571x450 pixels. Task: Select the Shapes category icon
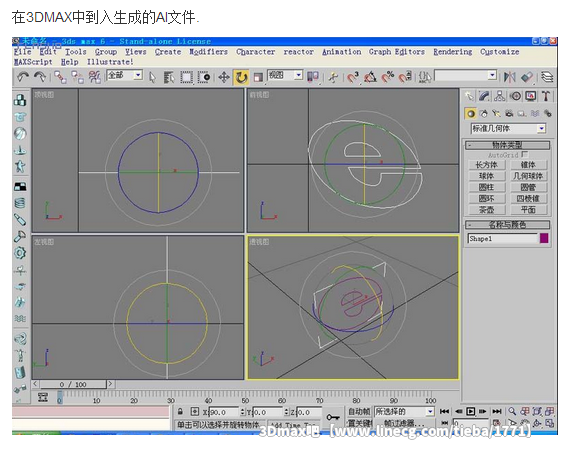tap(484, 114)
